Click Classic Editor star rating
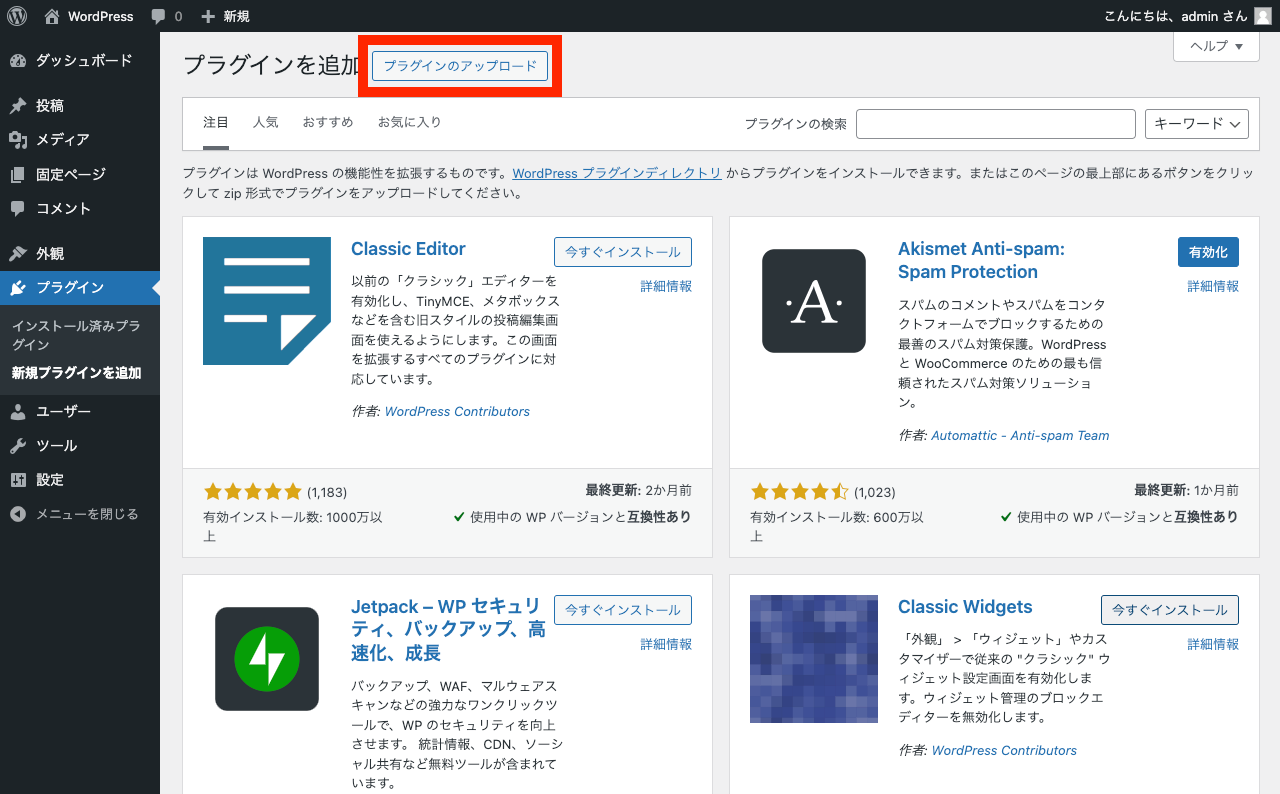Screen dimensions: 1280x794 pos(252,492)
